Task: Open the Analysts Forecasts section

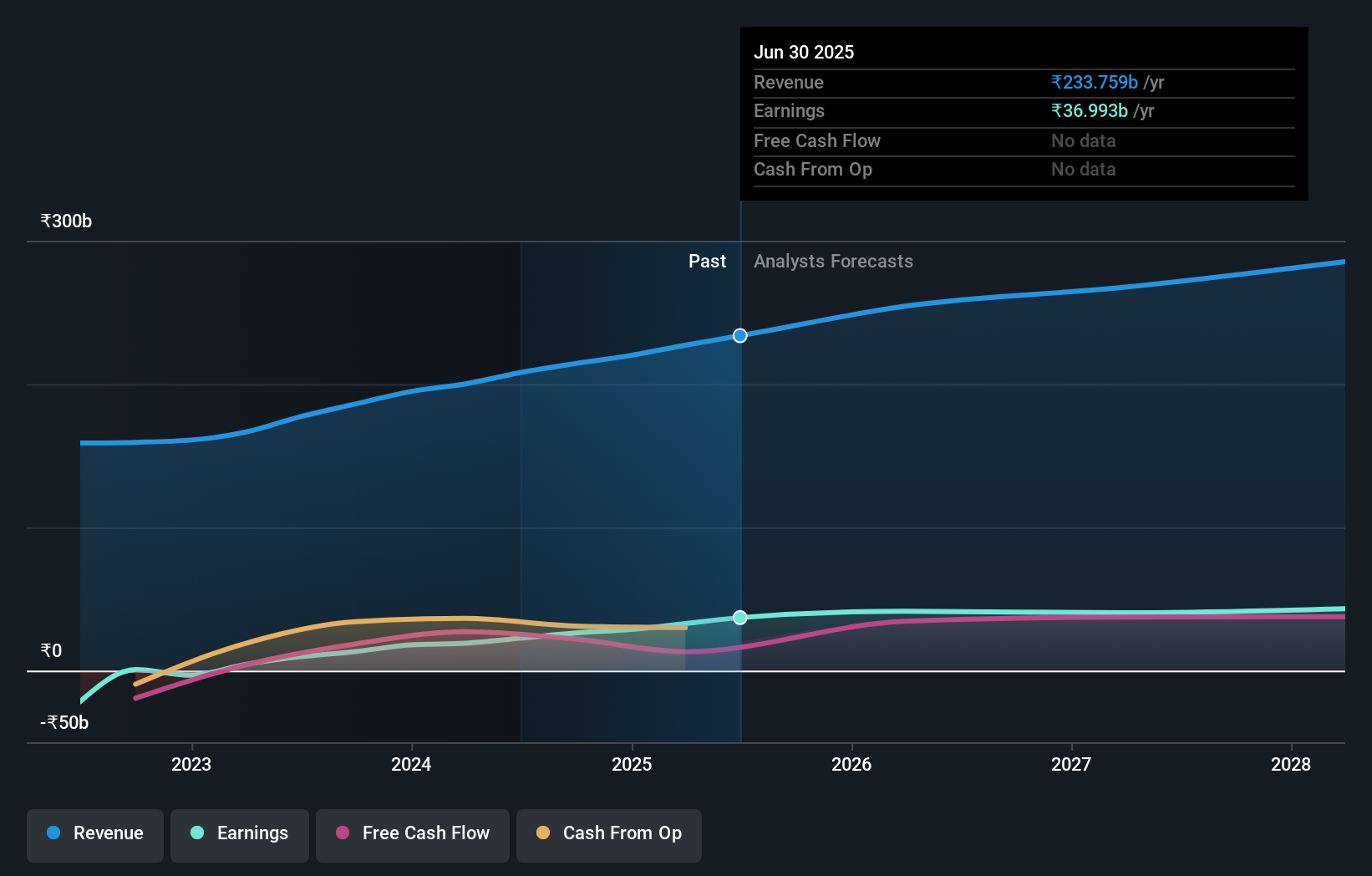Action: pyautogui.click(x=832, y=261)
